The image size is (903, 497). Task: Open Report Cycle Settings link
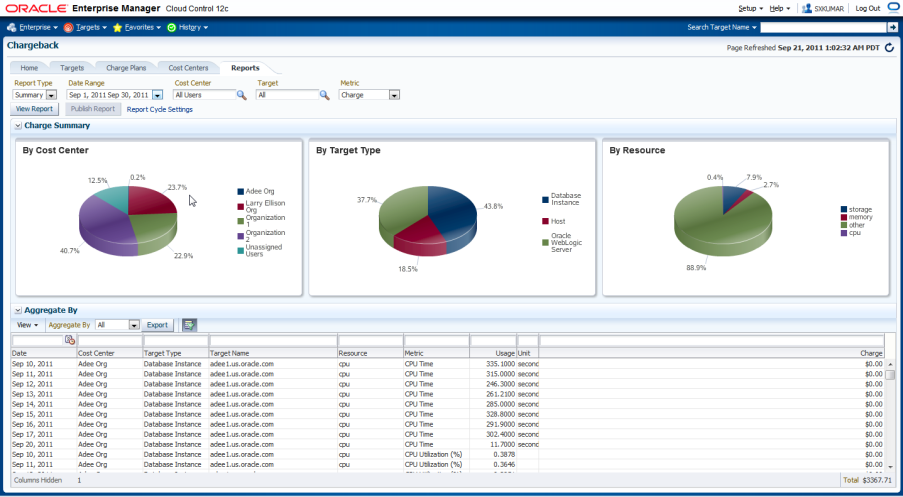pyautogui.click(x=160, y=109)
